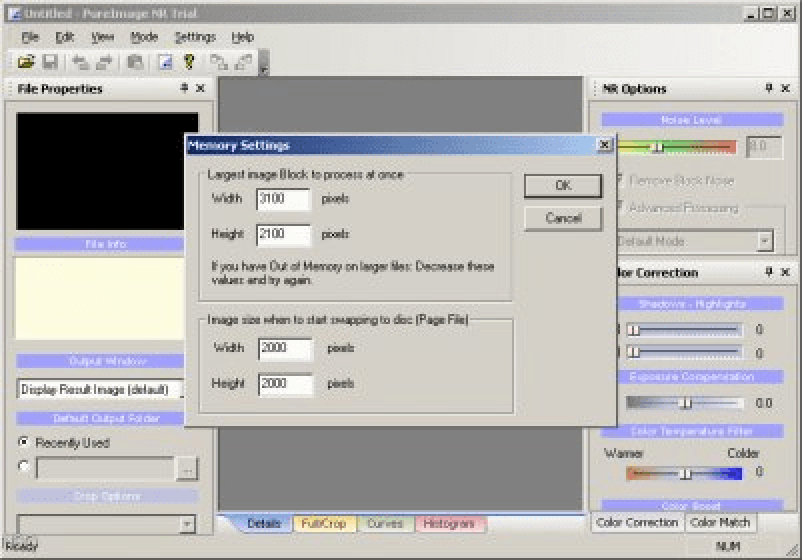Toggle the Remove Block Noise checkbox
Screen dimensions: 802x560
pyautogui.click(x=620, y=180)
